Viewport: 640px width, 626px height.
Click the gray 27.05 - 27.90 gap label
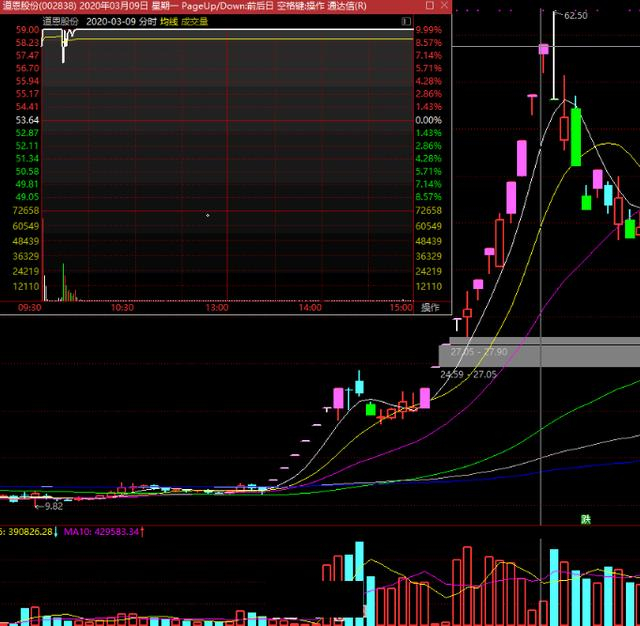[479, 352]
